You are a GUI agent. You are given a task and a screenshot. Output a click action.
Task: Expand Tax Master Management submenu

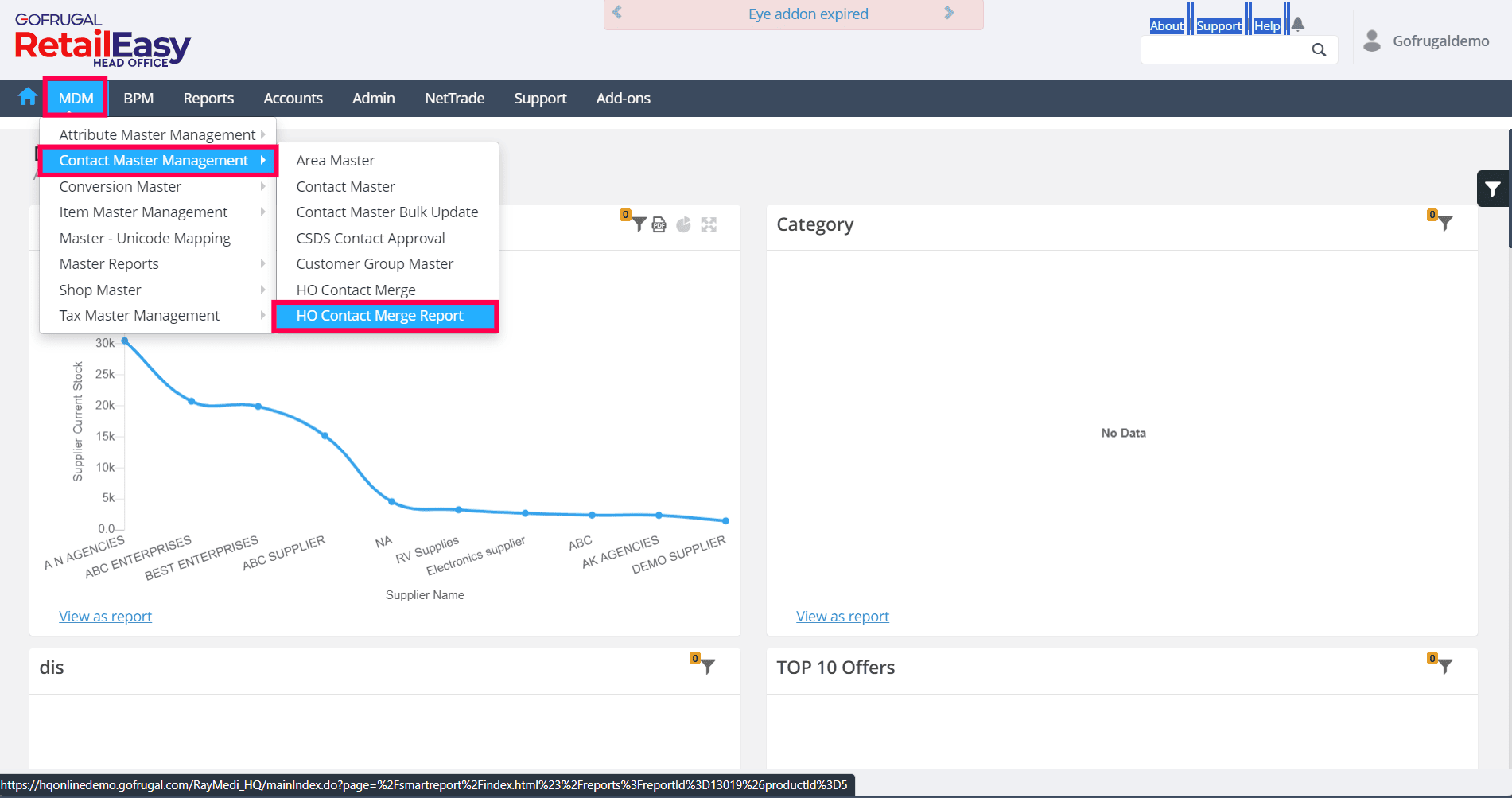coord(158,316)
